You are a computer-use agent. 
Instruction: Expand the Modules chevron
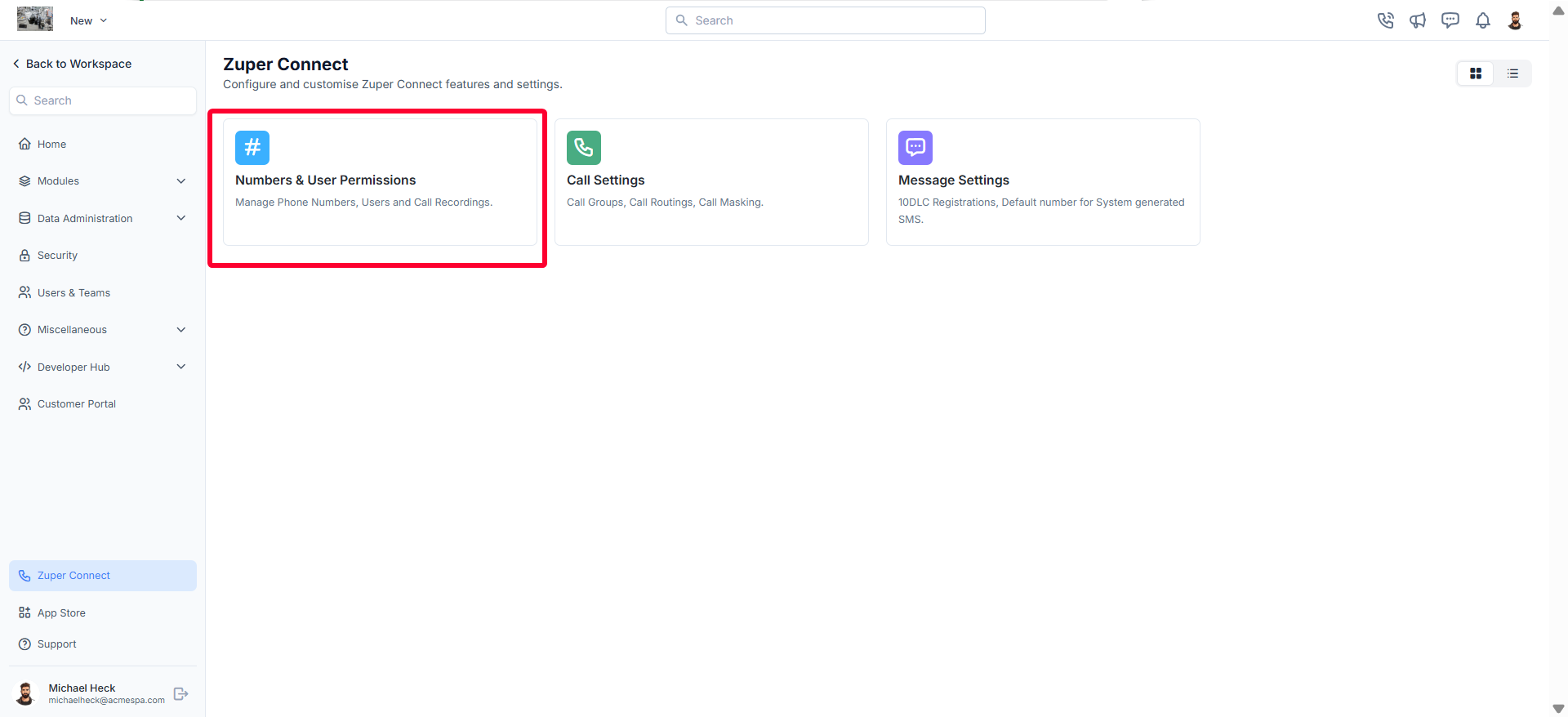click(x=181, y=181)
